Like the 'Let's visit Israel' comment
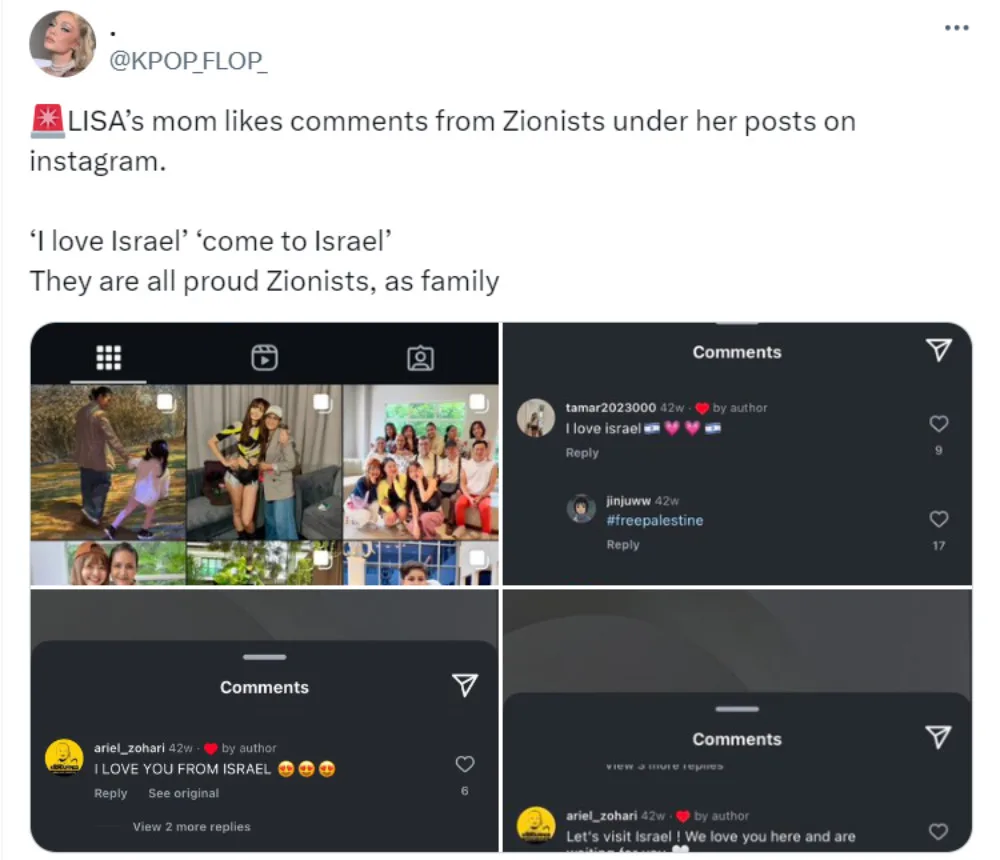Screen dimensions: 1000x860 pos(938,831)
